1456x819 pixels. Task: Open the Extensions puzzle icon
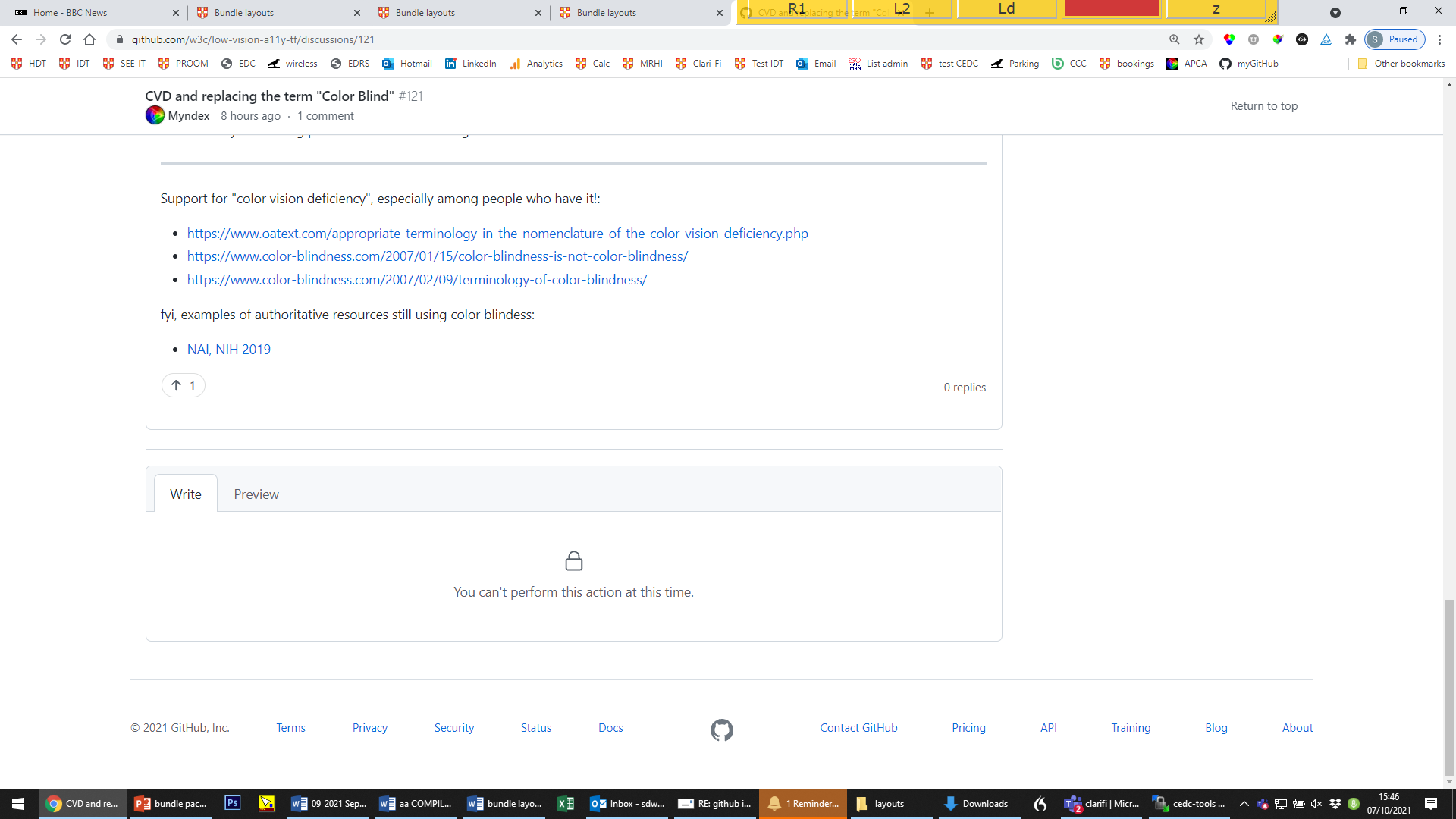click(1351, 39)
